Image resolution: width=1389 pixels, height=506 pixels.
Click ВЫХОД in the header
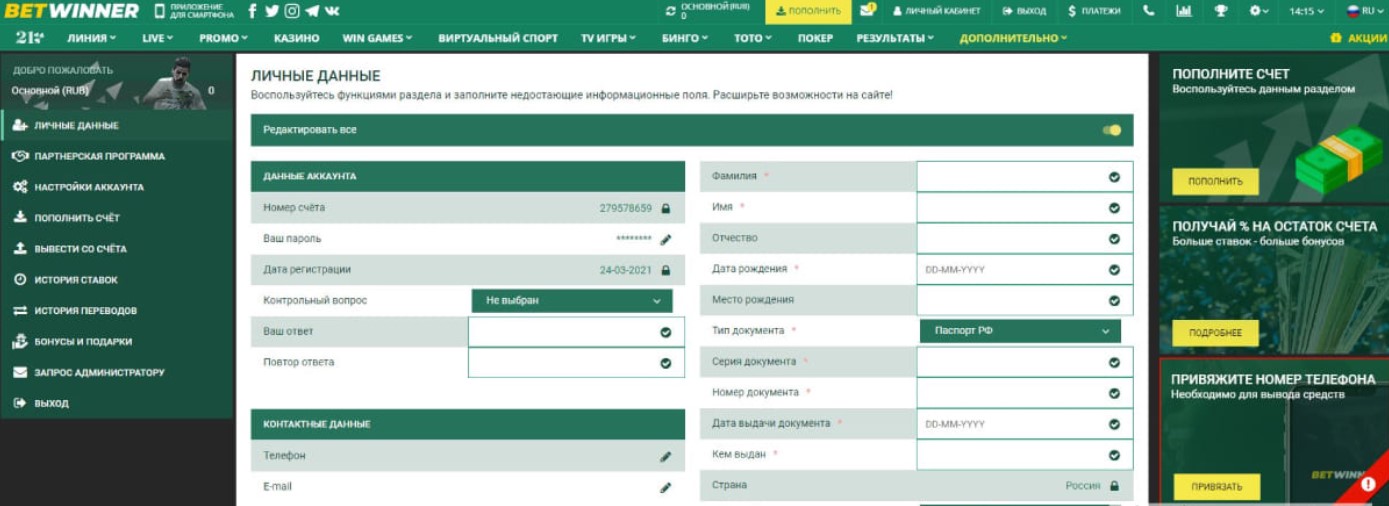click(1024, 11)
